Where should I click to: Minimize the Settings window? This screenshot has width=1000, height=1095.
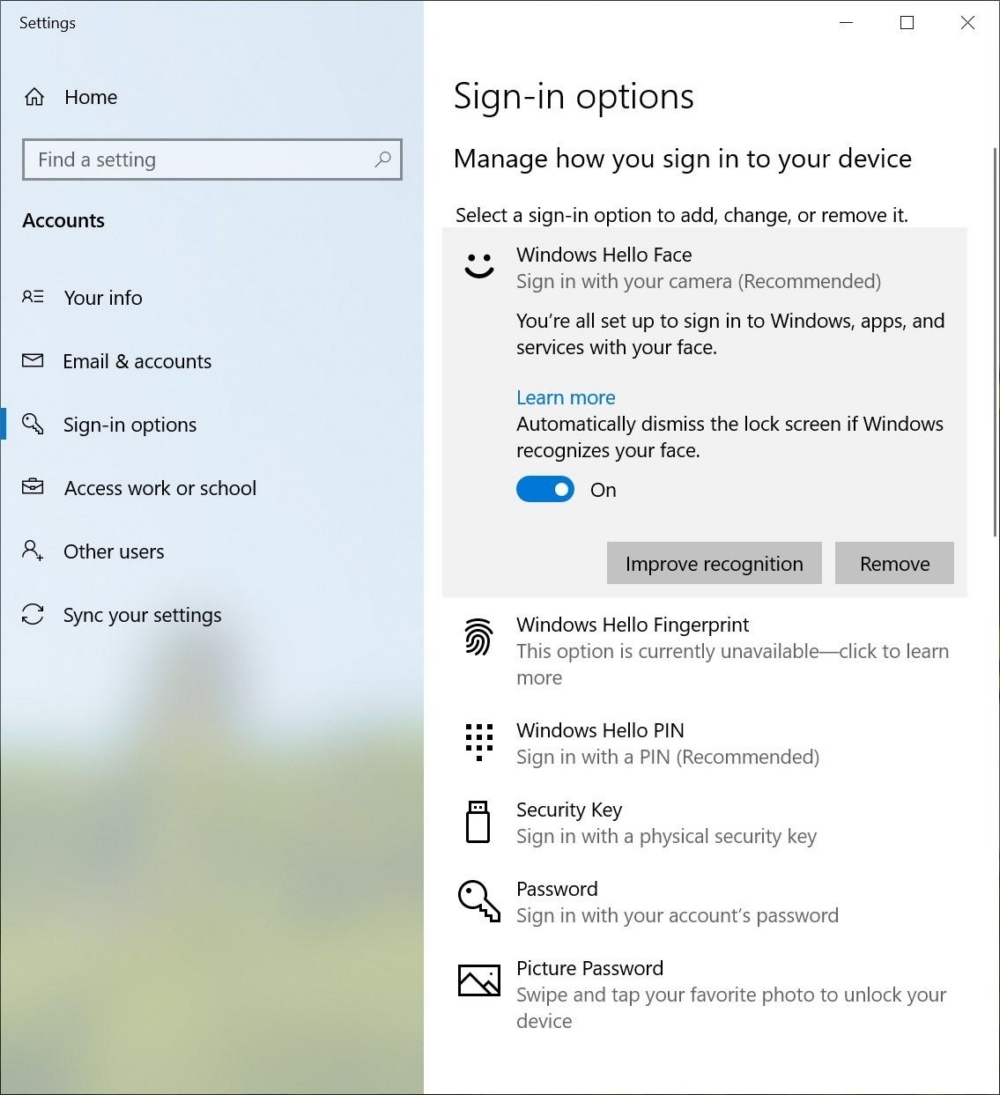(846, 22)
